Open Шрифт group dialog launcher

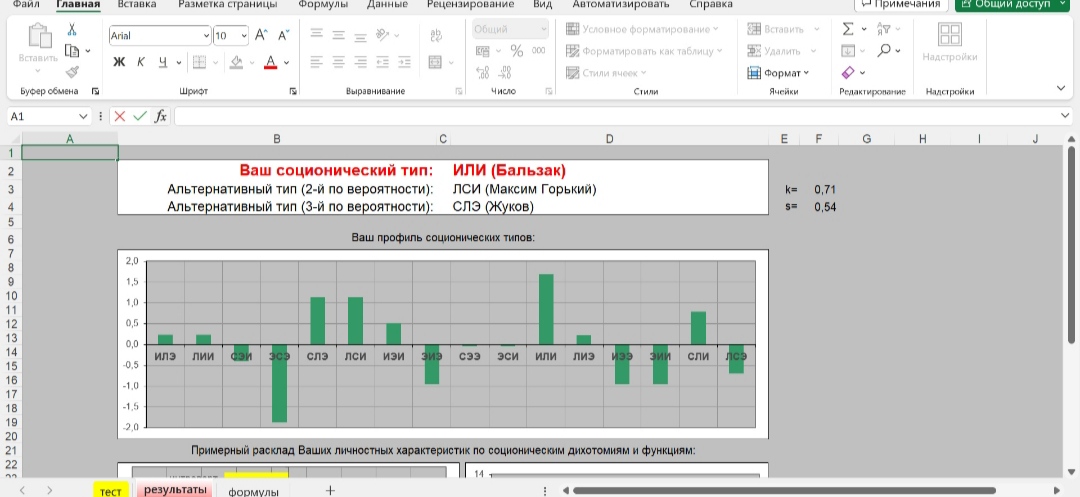click(293, 91)
